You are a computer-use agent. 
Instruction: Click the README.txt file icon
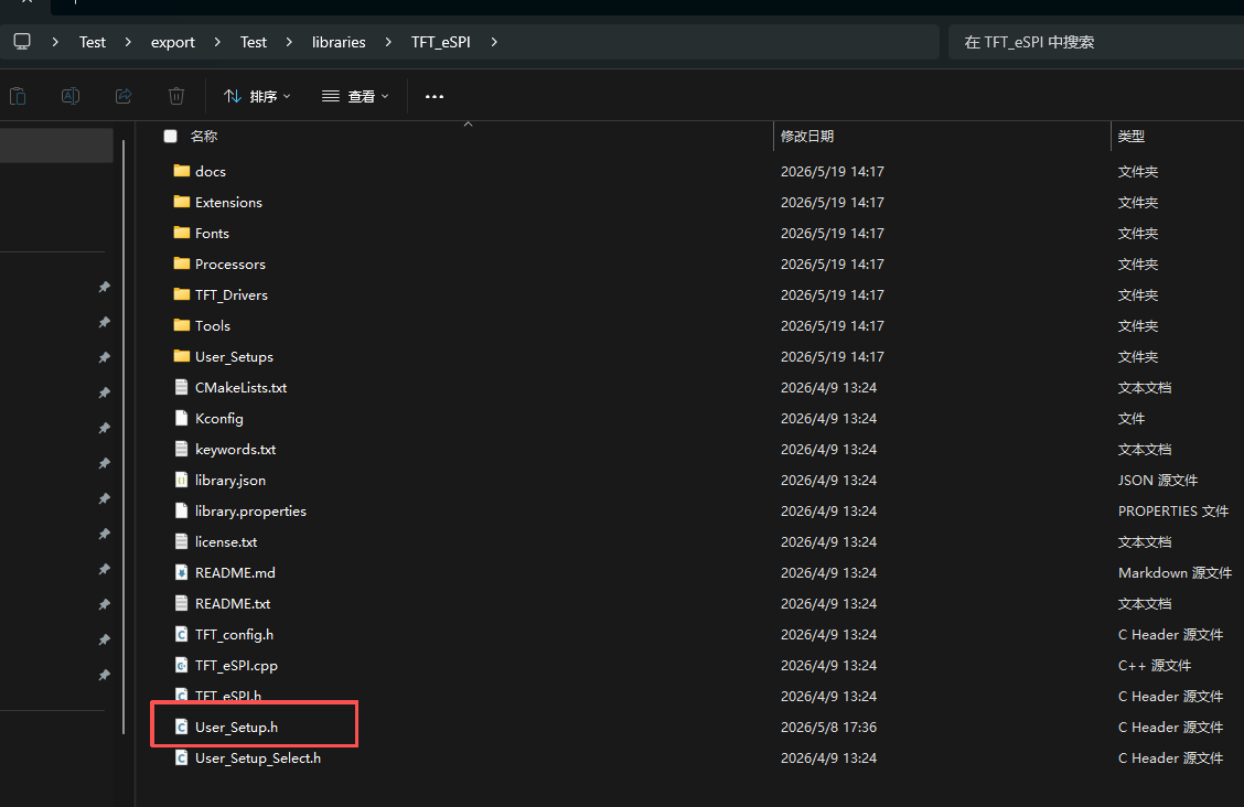181,604
